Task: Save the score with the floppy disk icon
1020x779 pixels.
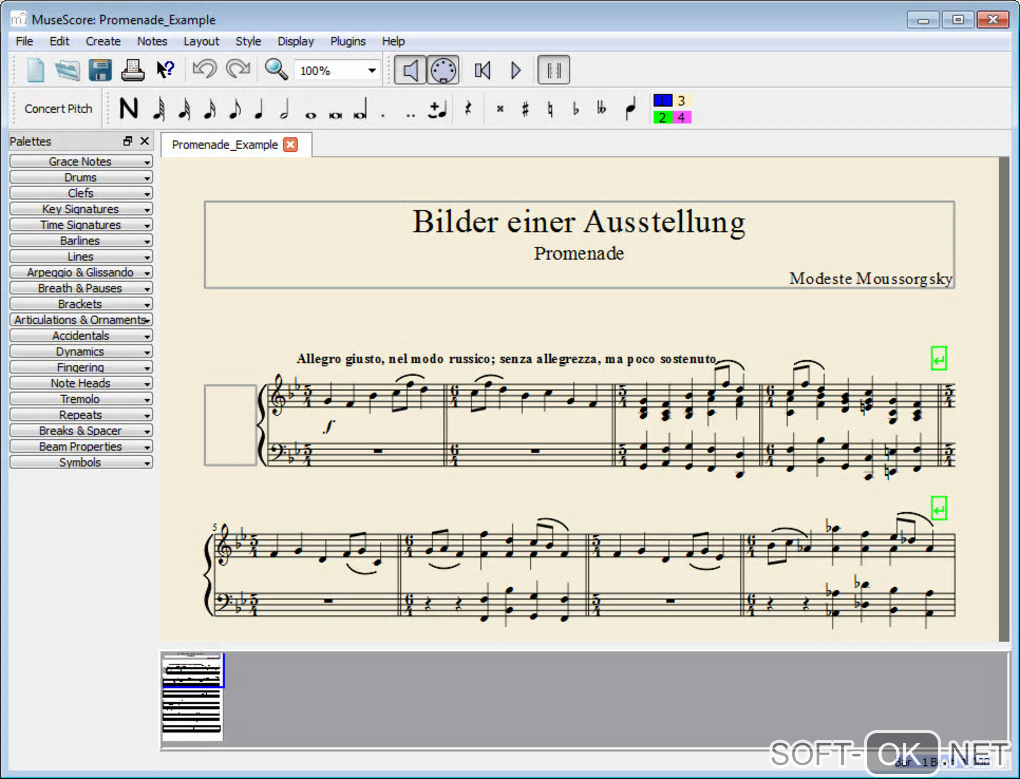Action: (x=100, y=70)
